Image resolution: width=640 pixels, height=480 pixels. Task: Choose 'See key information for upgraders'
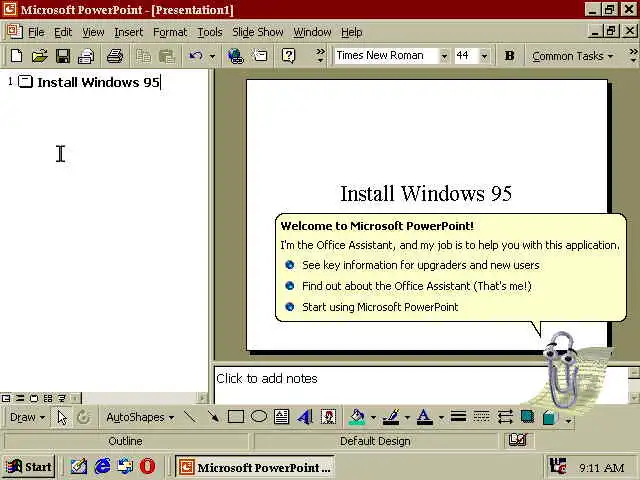[x=421, y=265]
